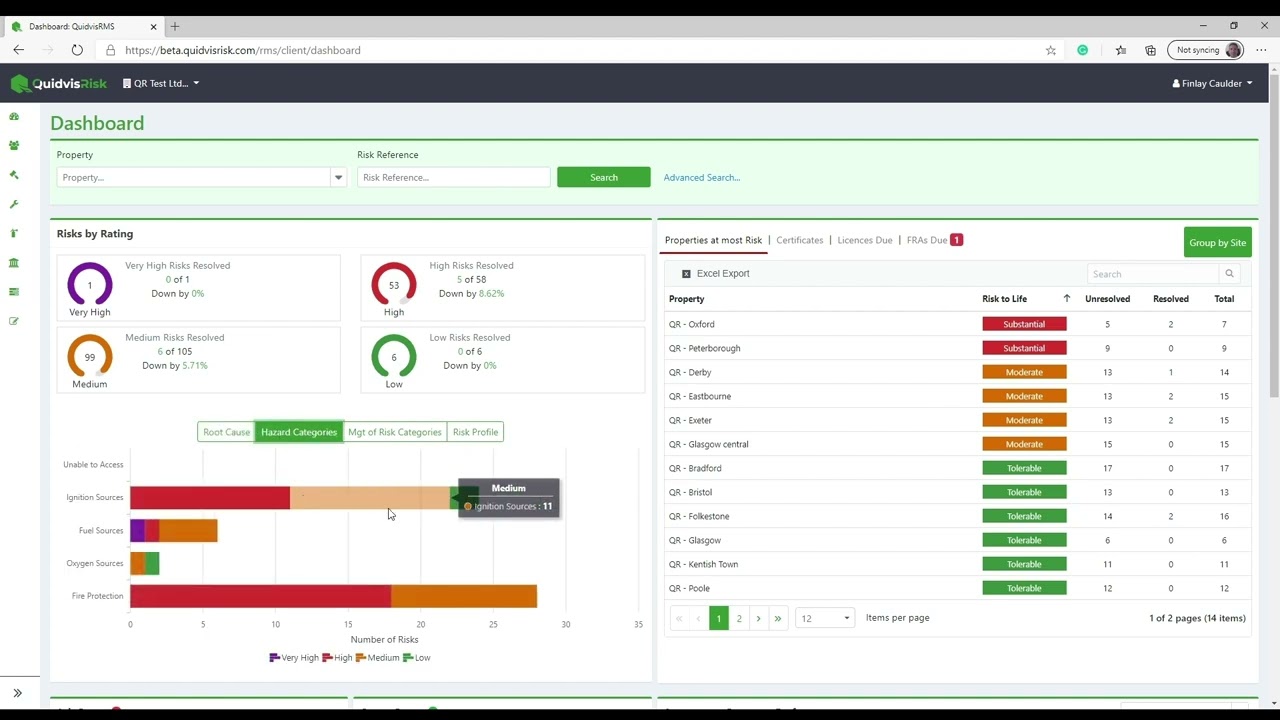Open browser settings ellipsis menu
Image resolution: width=1280 pixels, height=720 pixels.
pos(1262,50)
